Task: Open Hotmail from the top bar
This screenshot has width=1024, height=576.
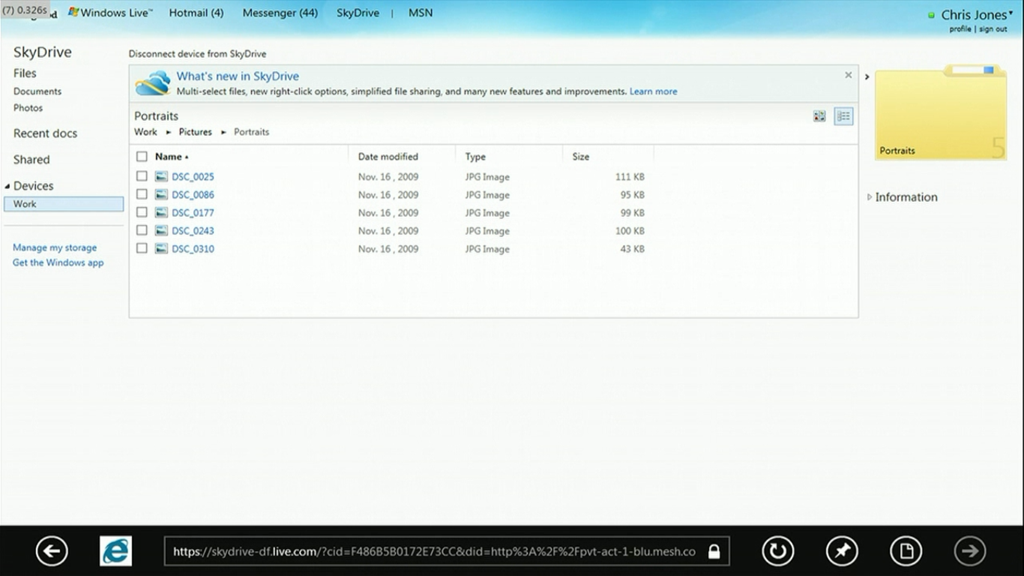Action: [x=196, y=13]
